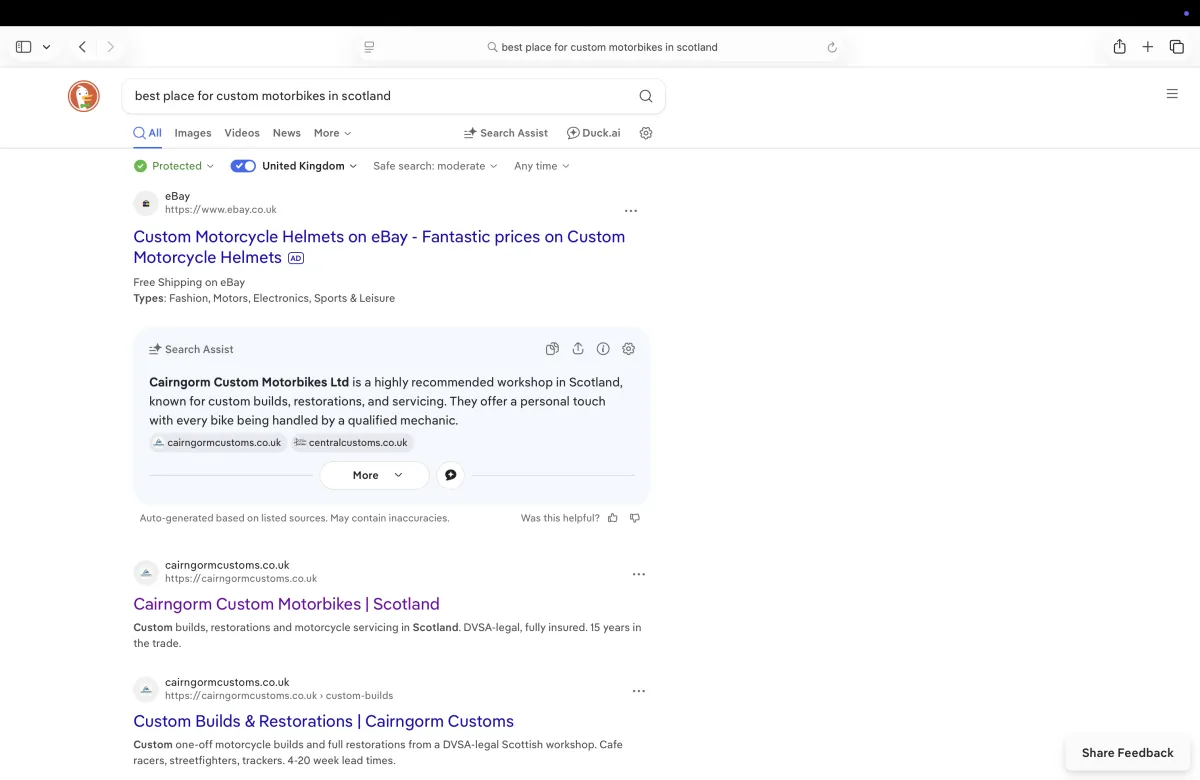
Task: Switch to the Videos tab
Action: tap(242, 133)
